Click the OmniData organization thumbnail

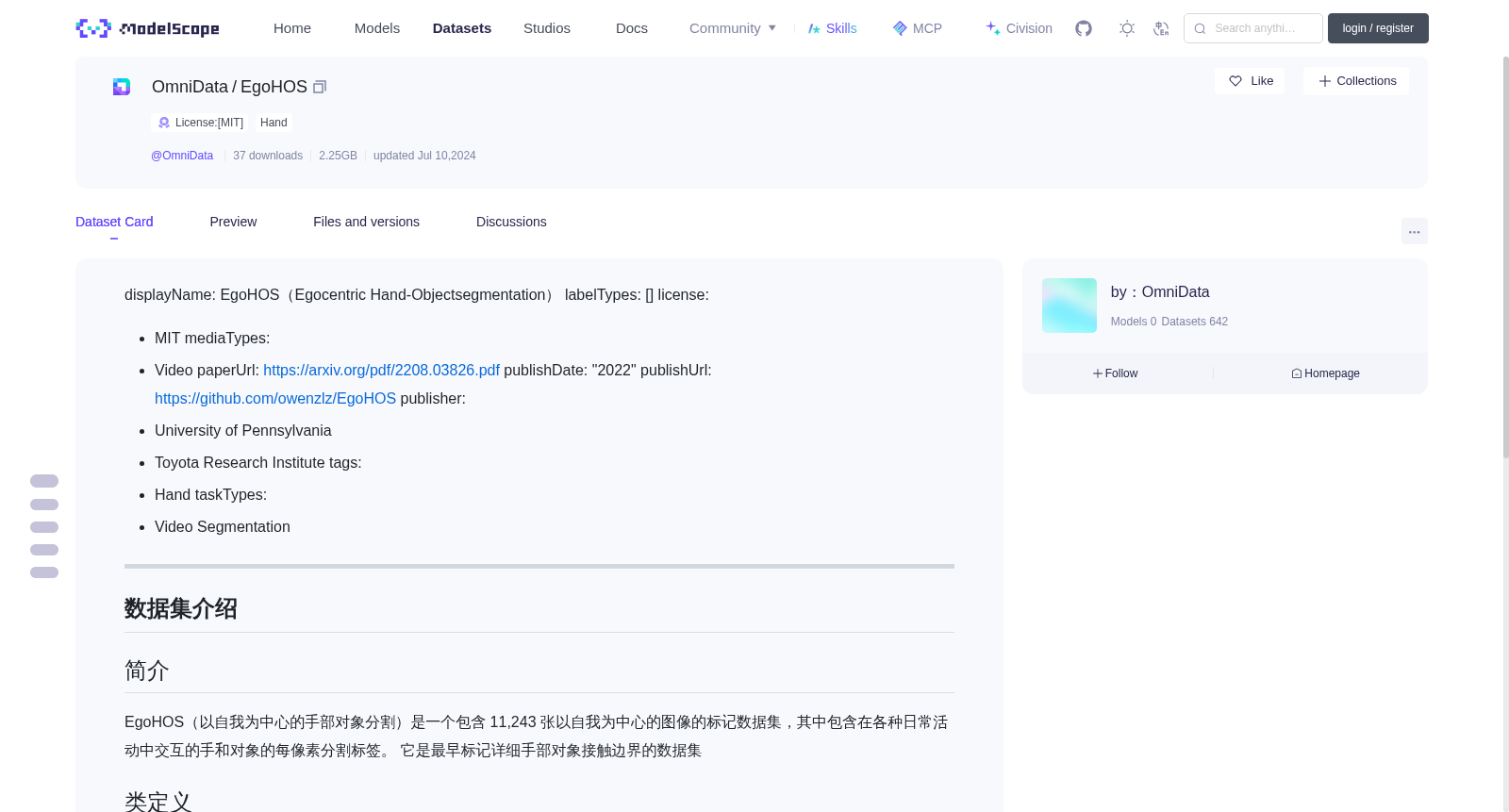point(1070,306)
